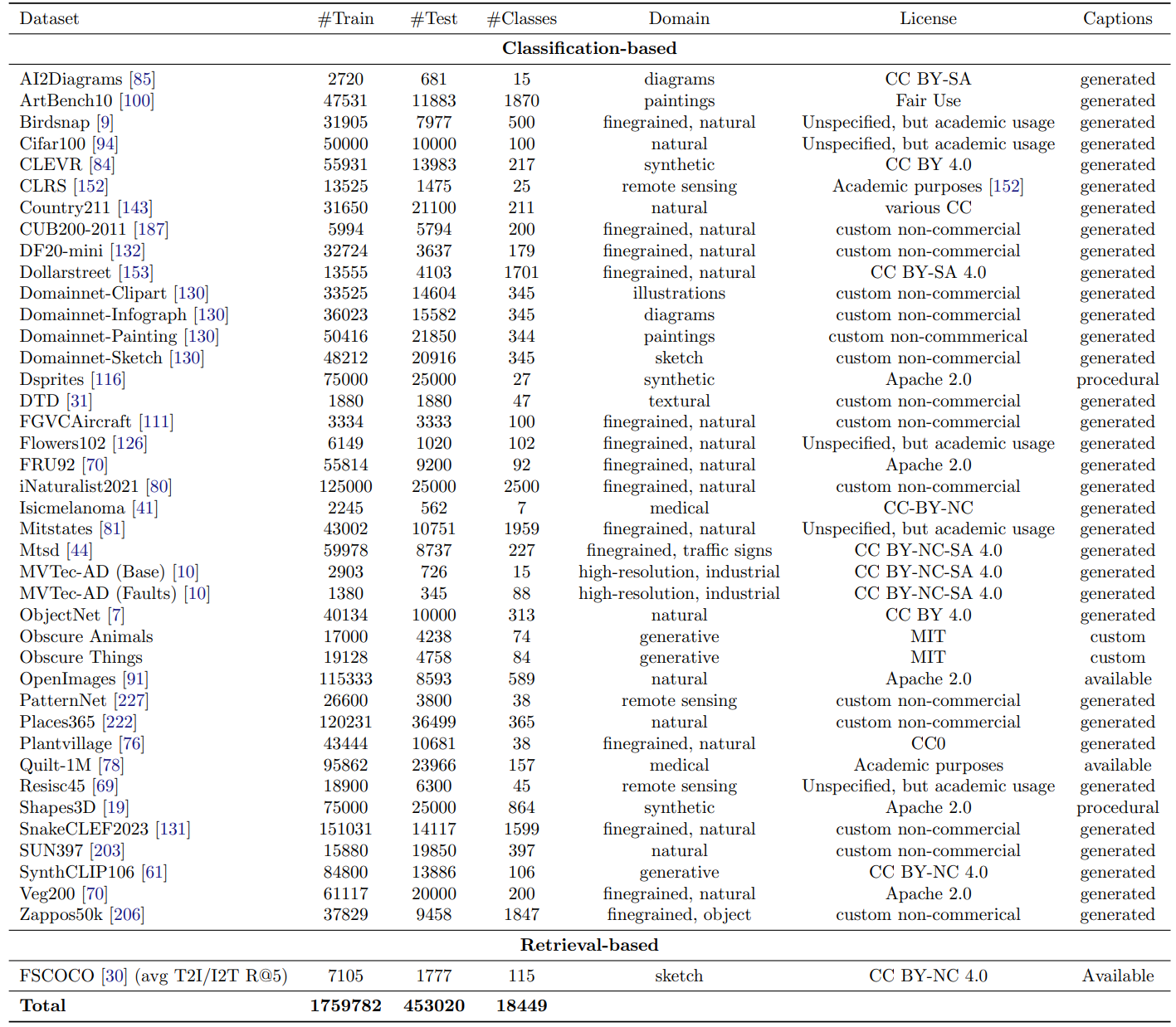
Task: Click the Dataset column header
Action: (49, 18)
